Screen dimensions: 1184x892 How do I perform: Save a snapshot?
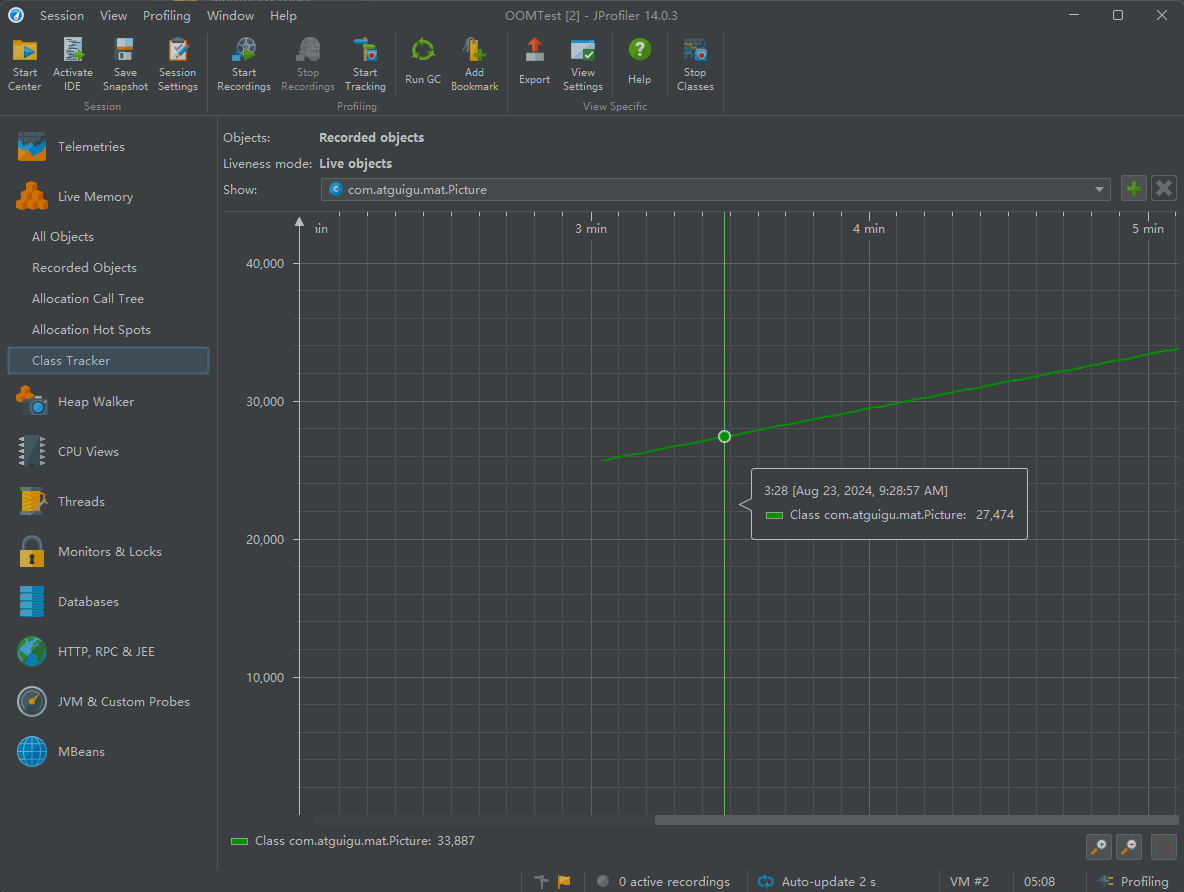click(125, 65)
